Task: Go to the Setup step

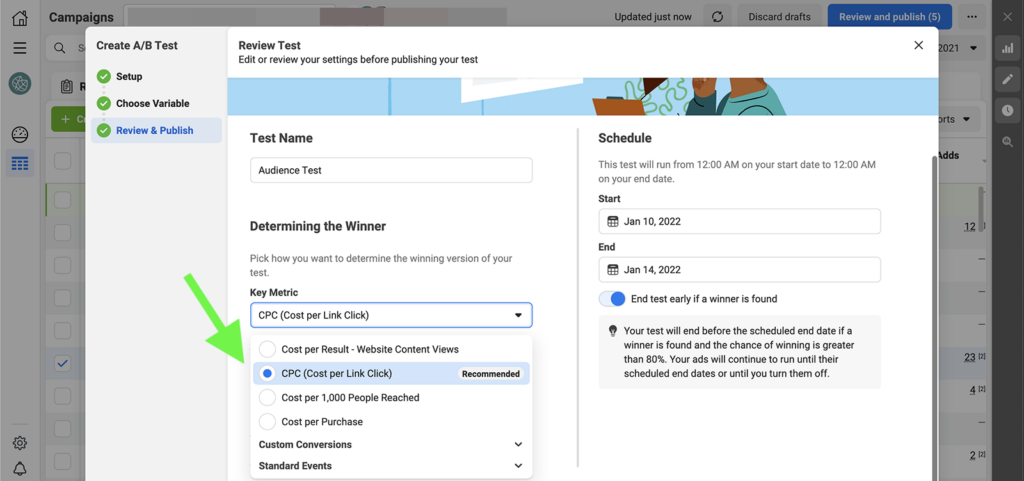Action: pyautogui.click(x=128, y=76)
